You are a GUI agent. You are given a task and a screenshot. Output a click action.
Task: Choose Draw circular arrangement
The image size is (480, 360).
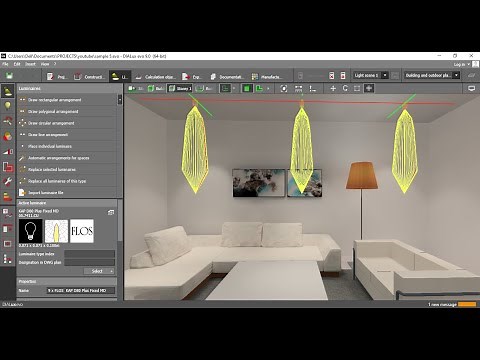67,123
